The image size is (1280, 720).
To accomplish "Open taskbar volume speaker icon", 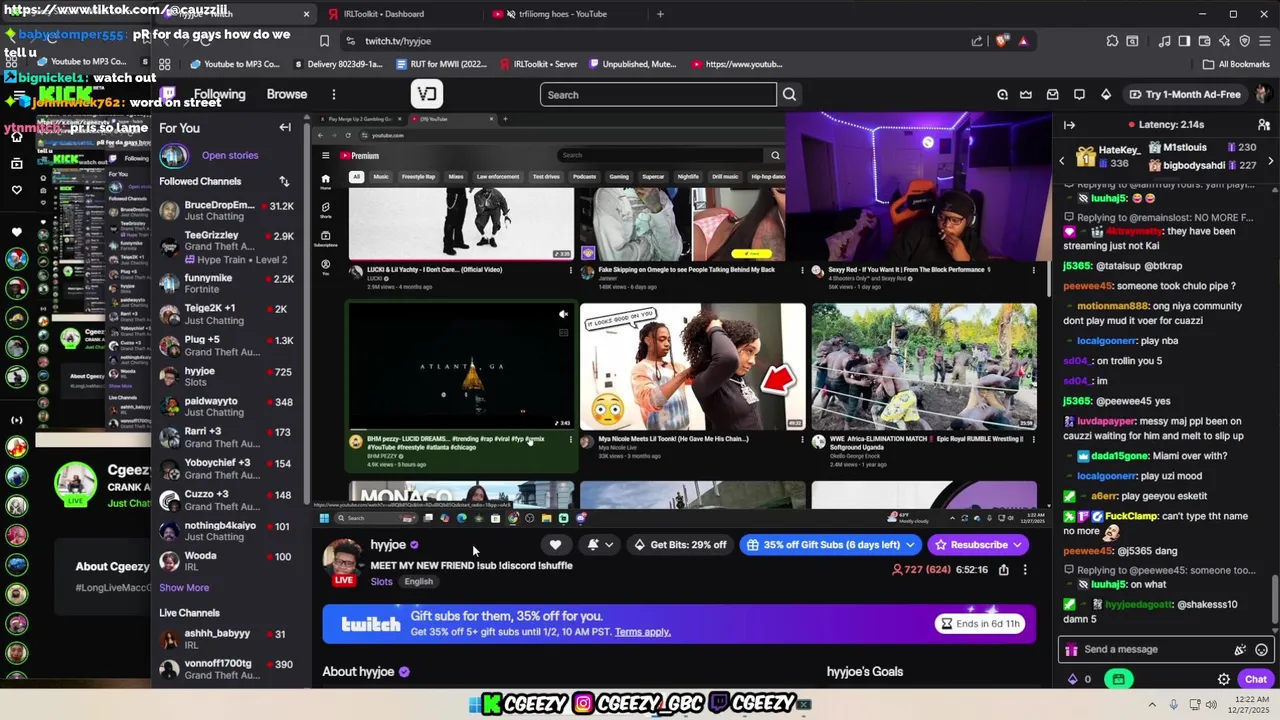I will click(x=1212, y=705).
